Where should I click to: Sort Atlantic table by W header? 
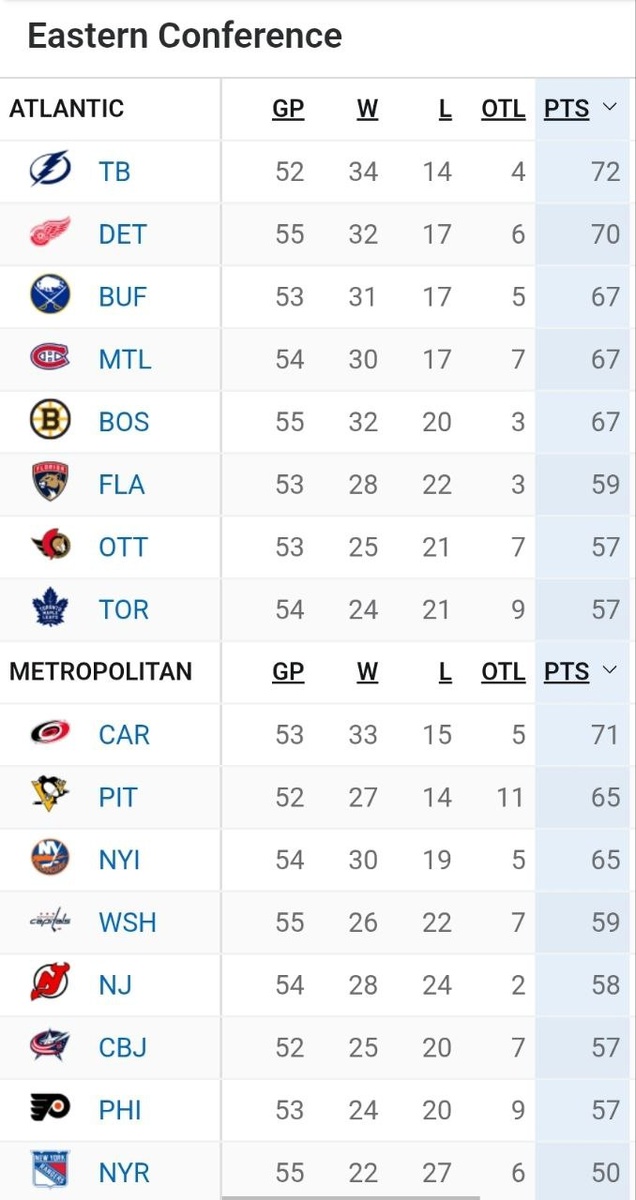(x=368, y=109)
